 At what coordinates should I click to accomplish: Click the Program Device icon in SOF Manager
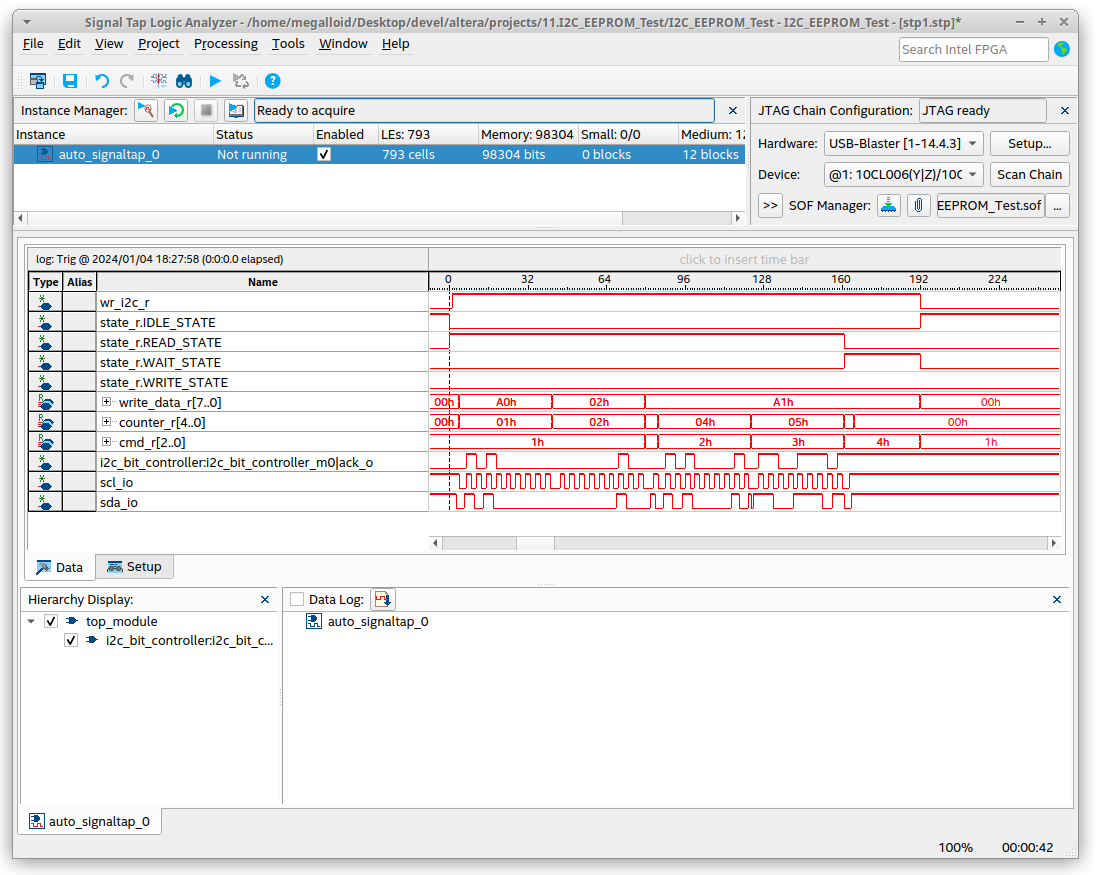(x=888, y=205)
